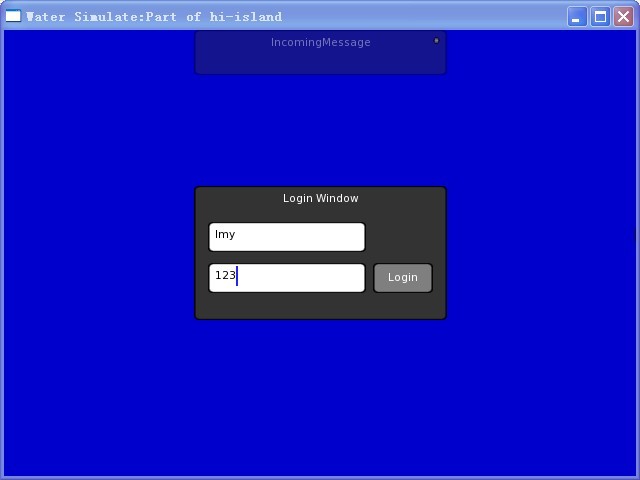
Task: Click the Login button
Action: pos(402,278)
